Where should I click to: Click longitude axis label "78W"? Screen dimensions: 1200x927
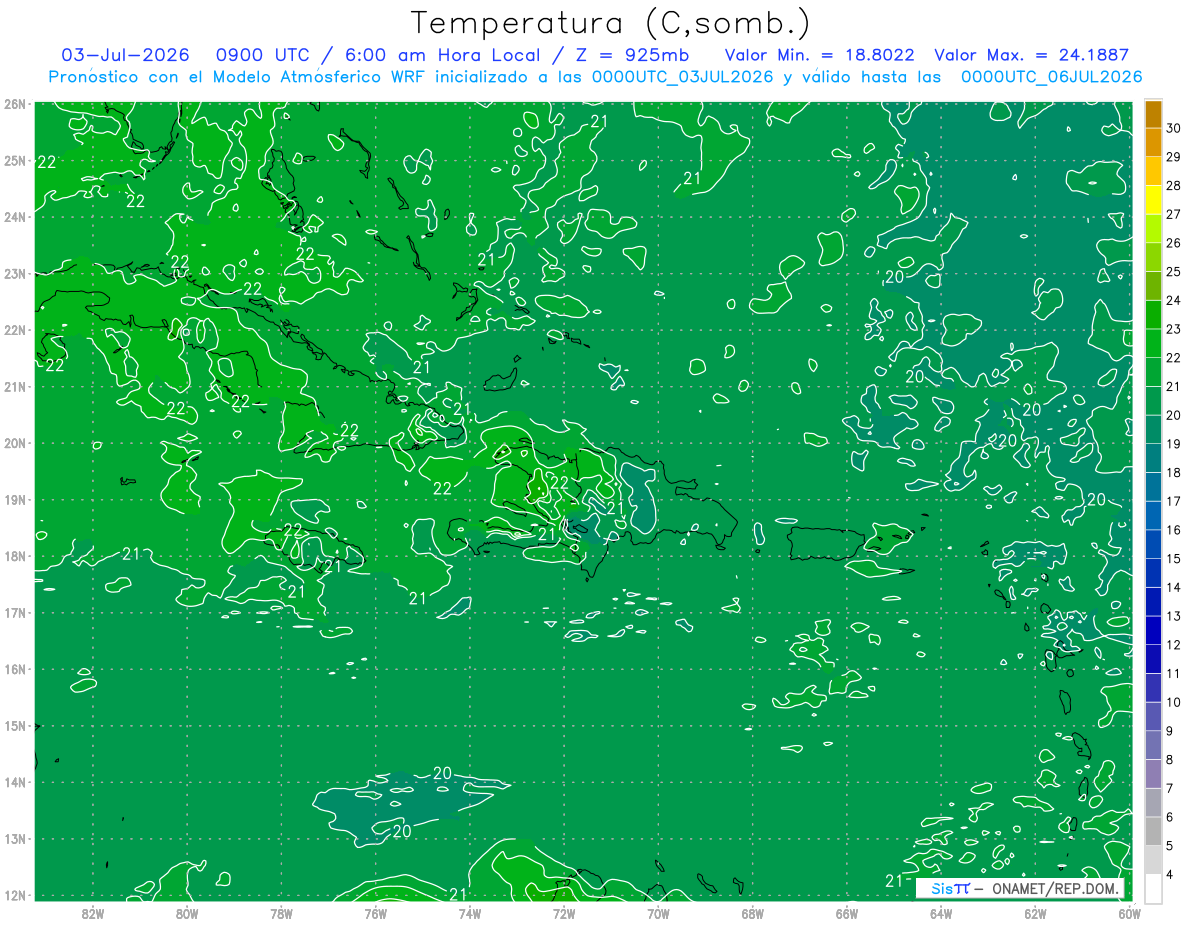click(x=281, y=913)
